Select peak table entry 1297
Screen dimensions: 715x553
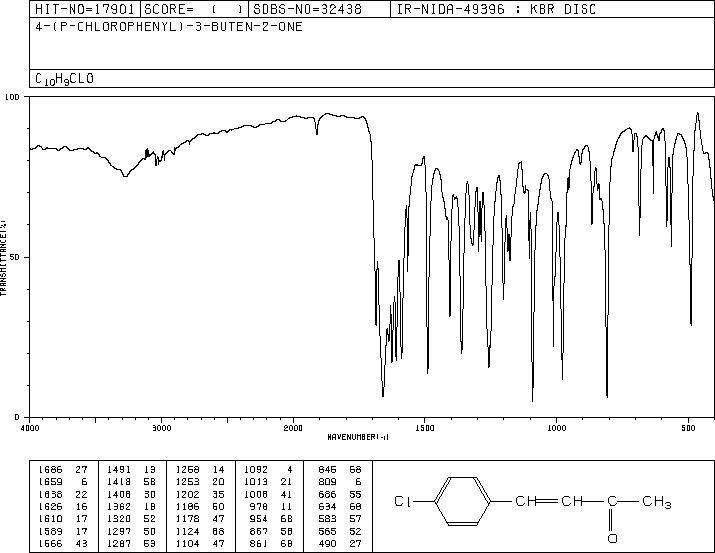point(131,532)
